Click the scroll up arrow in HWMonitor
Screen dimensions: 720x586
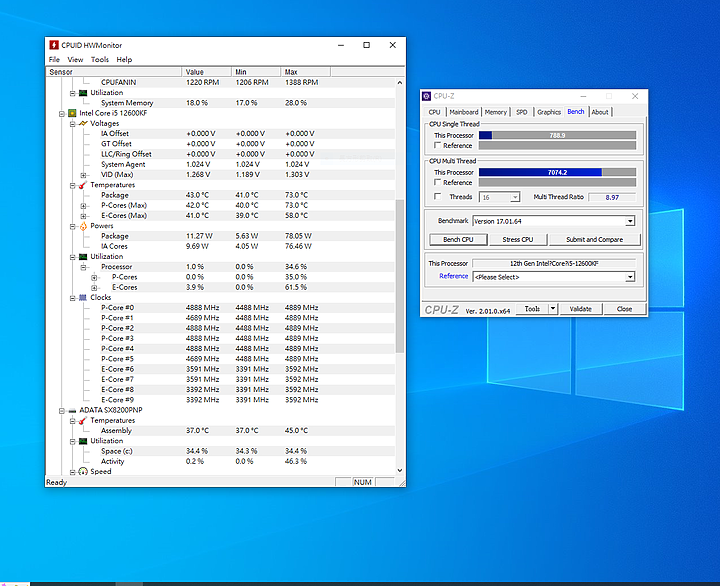click(x=399, y=83)
